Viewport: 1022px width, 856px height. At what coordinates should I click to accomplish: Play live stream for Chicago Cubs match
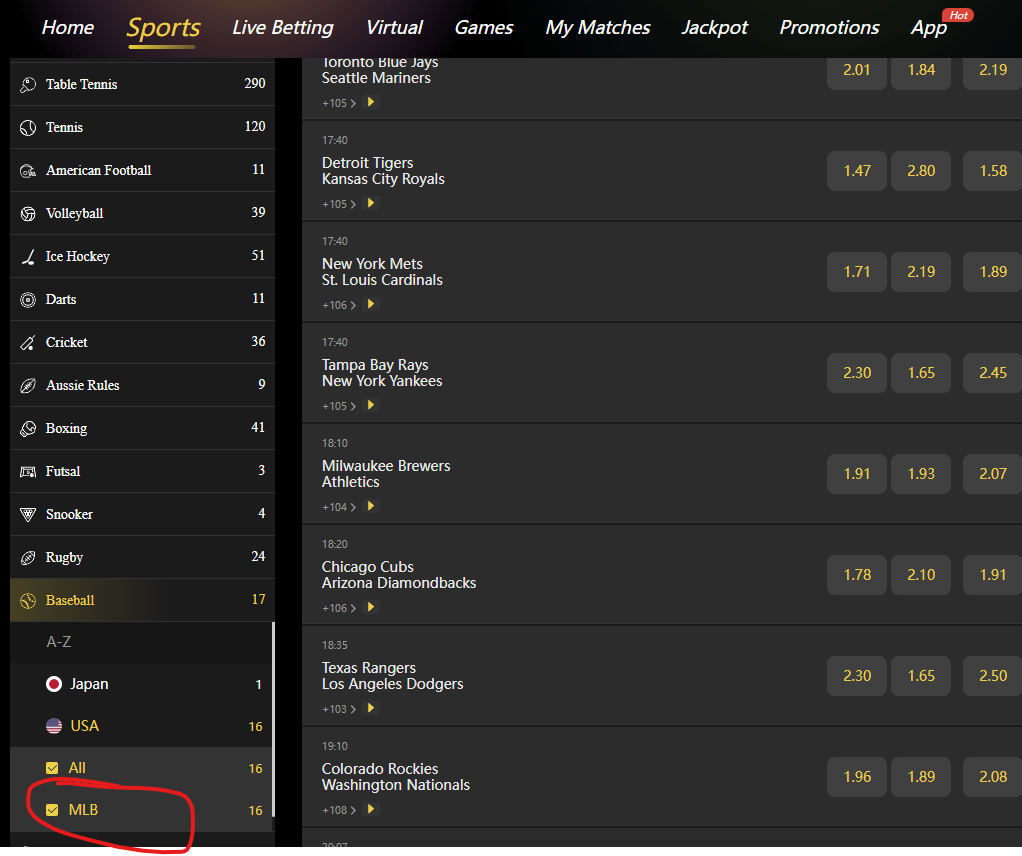370,607
